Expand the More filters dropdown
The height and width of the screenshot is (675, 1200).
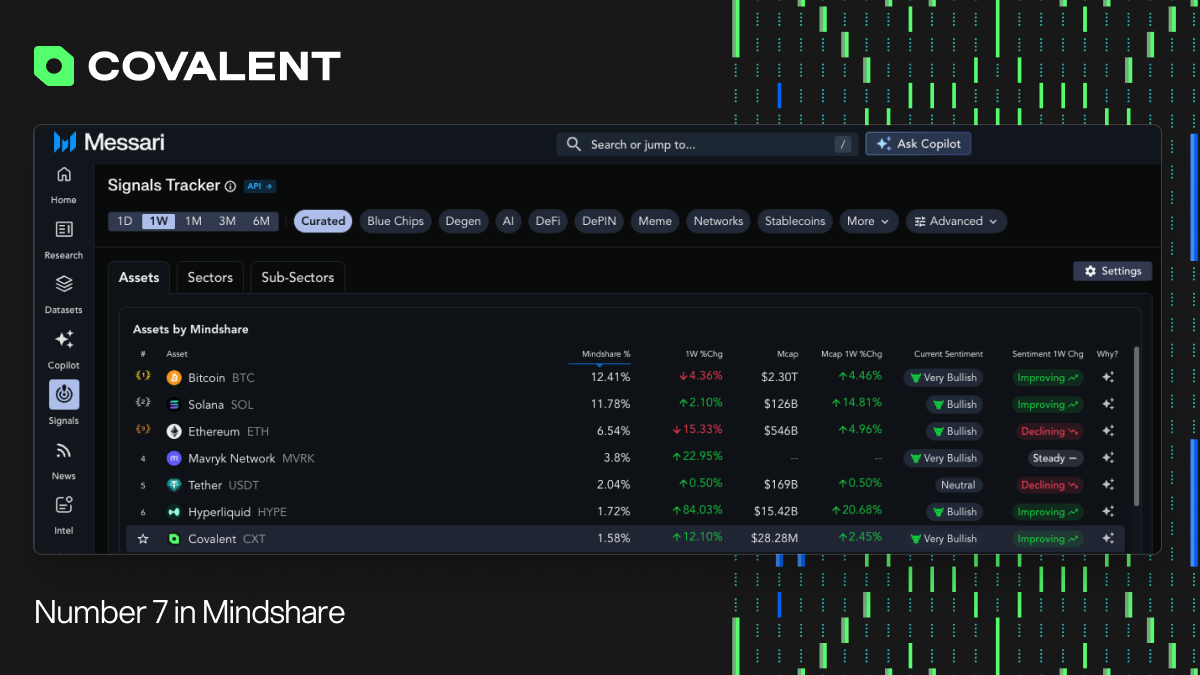coord(868,221)
